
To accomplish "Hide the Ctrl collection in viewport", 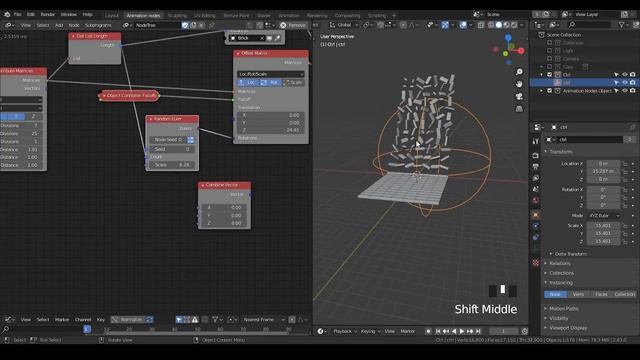I will pyautogui.click(x=624, y=75).
